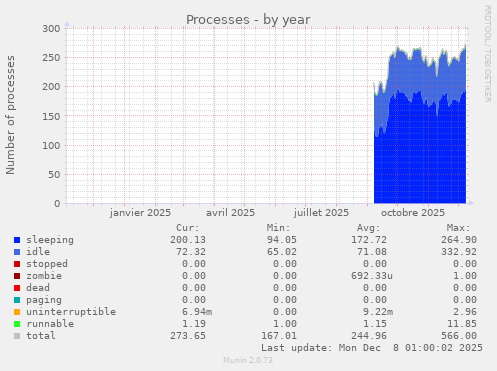Click the 'dead' legend label
497x371 pixels.
pos(38,288)
